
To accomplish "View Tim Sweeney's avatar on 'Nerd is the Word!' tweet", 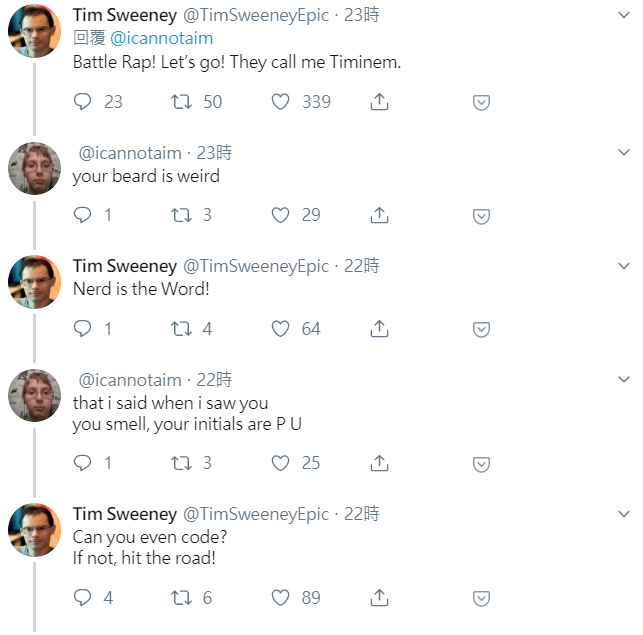I will 34,282.
